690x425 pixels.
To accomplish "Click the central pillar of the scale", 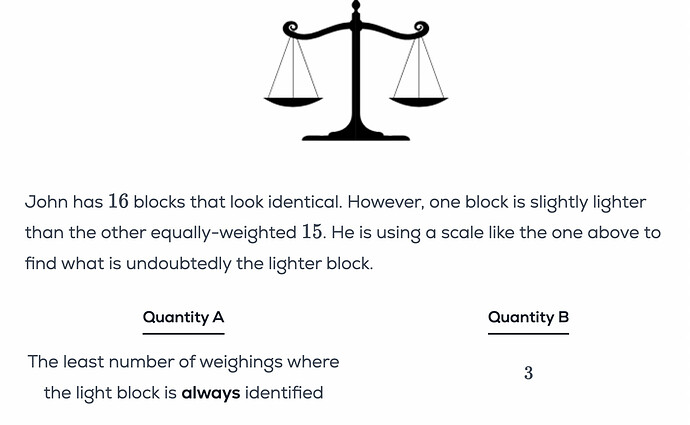I will click(x=356, y=80).
